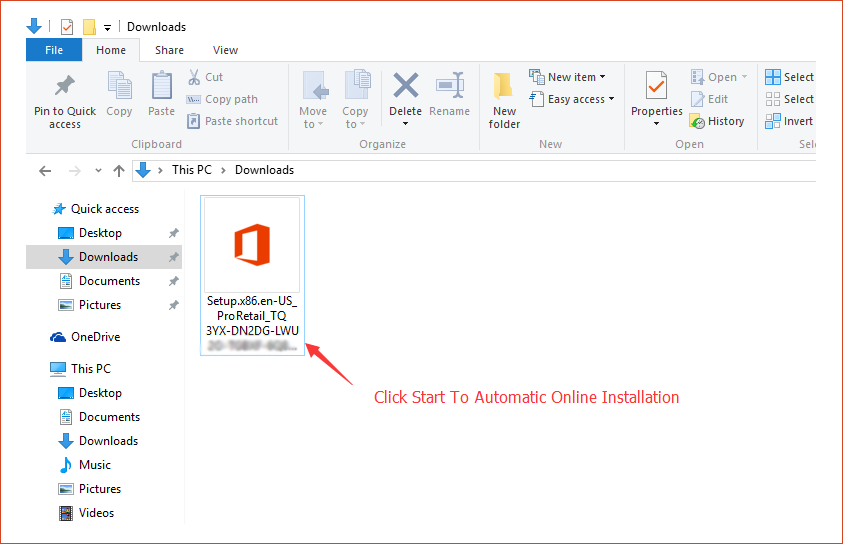Navigate up one folder level arrow
The image size is (843, 544).
coord(119,171)
